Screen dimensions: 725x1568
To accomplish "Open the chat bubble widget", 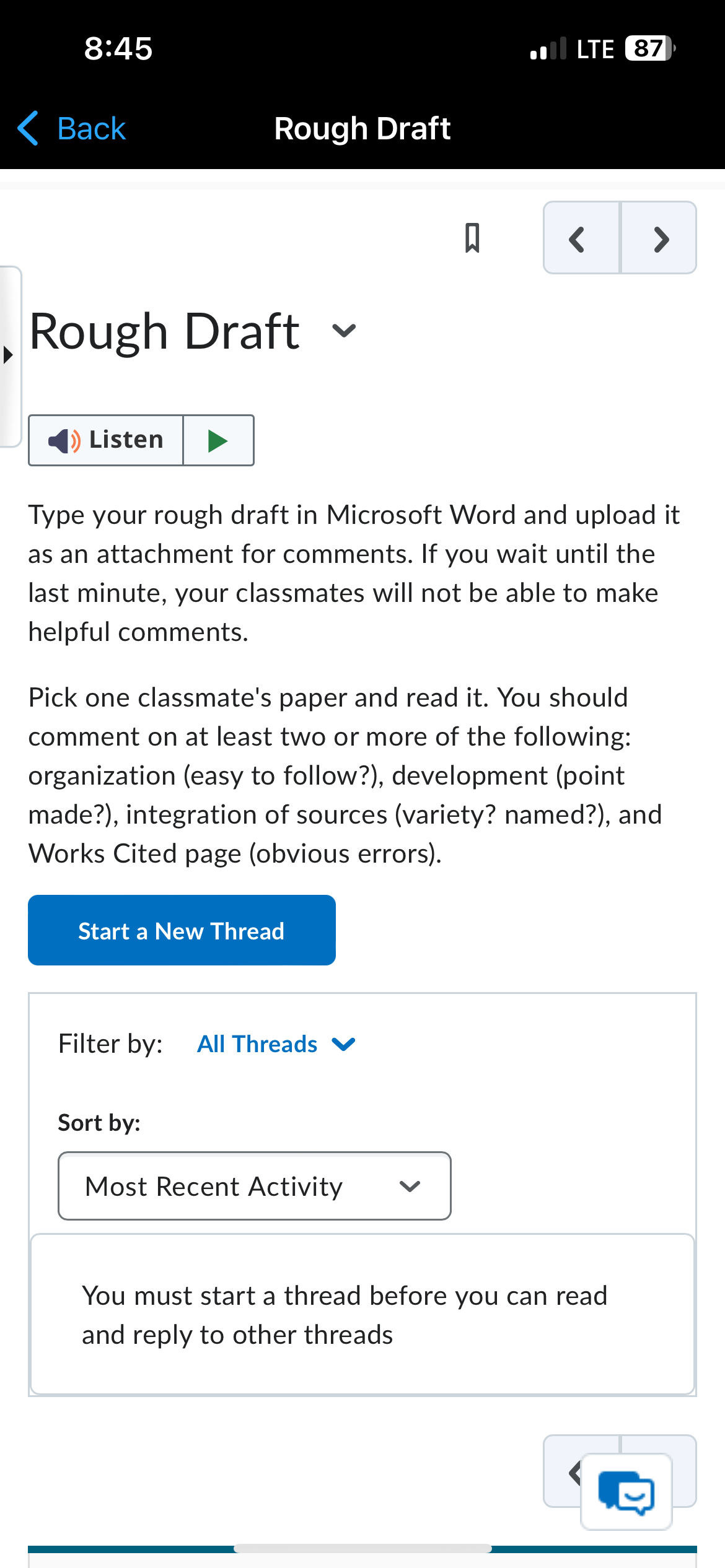I will [x=626, y=1492].
